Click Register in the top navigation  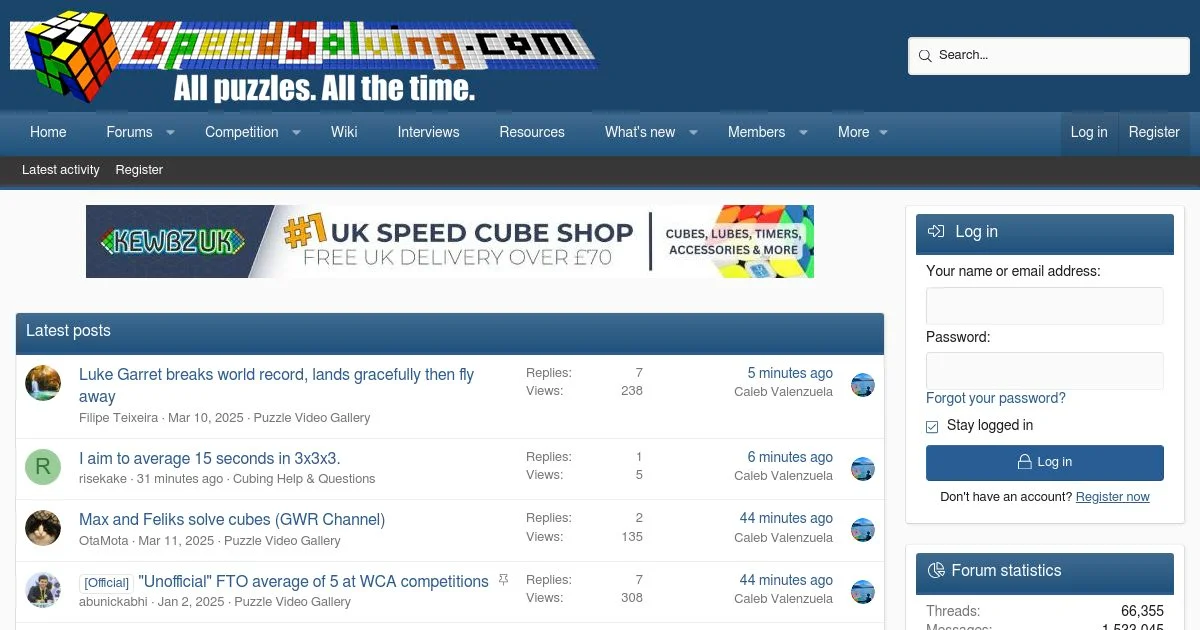[1154, 132]
